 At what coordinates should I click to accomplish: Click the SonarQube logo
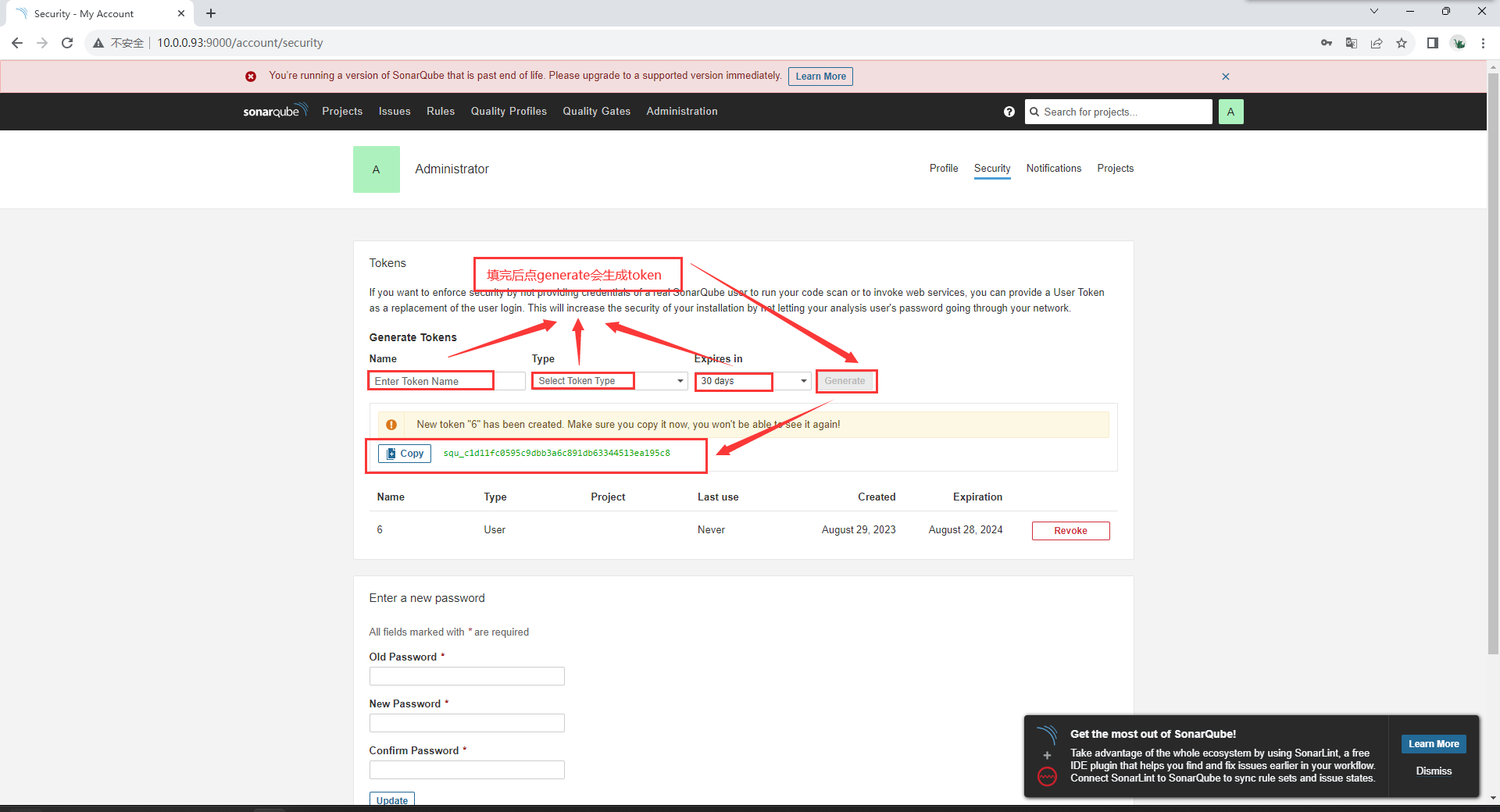pos(275,111)
